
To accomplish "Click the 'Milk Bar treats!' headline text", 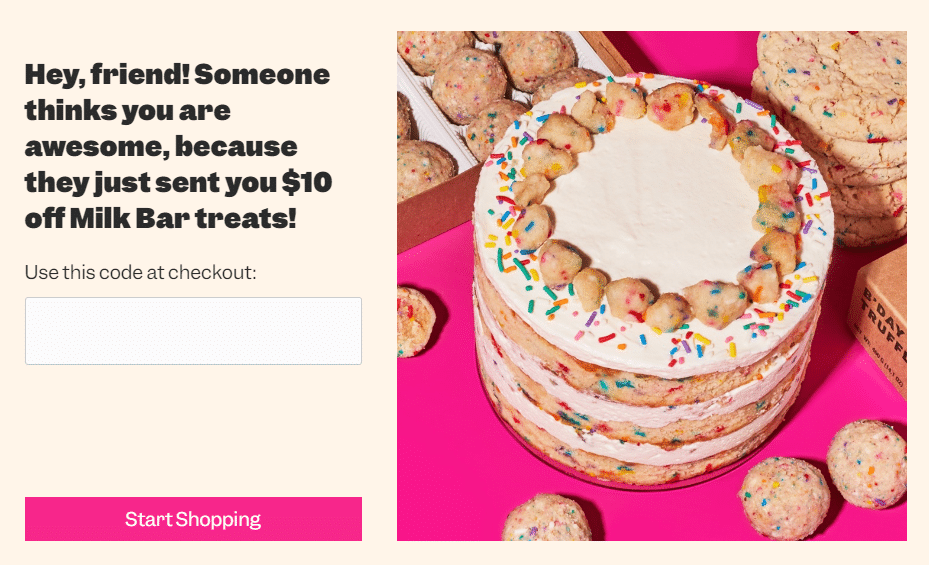I will 183,218.
